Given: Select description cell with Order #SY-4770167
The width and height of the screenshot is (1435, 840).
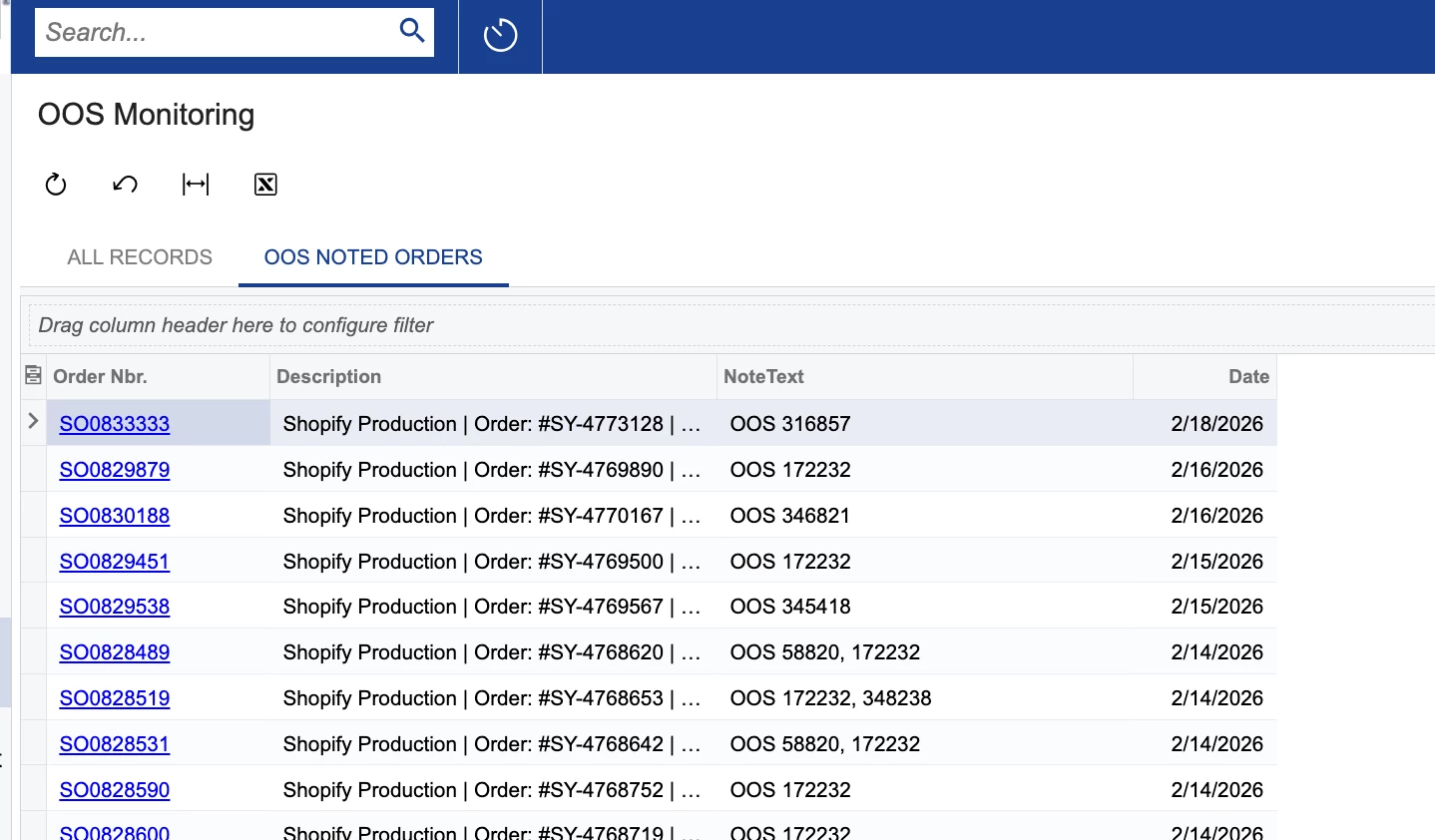Looking at the screenshot, I should point(493,516).
